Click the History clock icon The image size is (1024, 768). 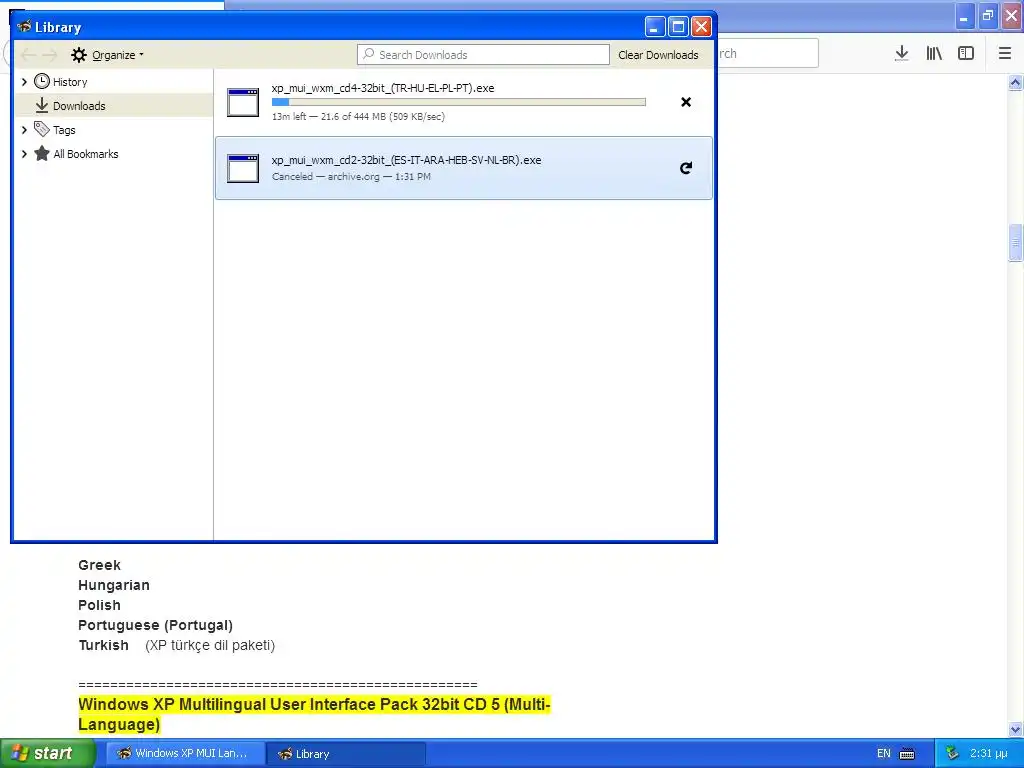[42, 81]
